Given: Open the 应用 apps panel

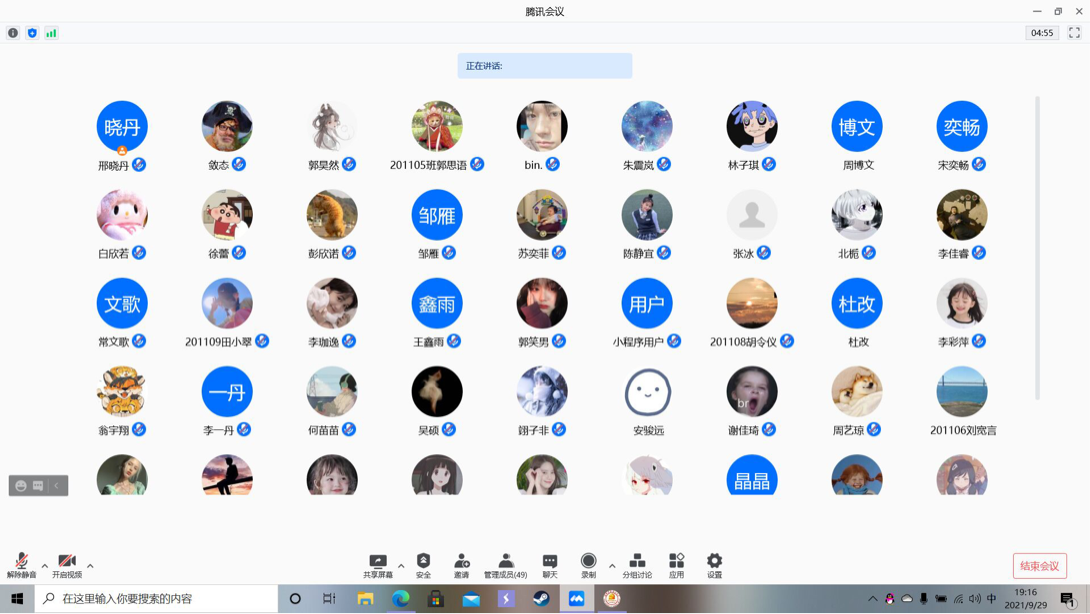Looking at the screenshot, I should pos(676,565).
